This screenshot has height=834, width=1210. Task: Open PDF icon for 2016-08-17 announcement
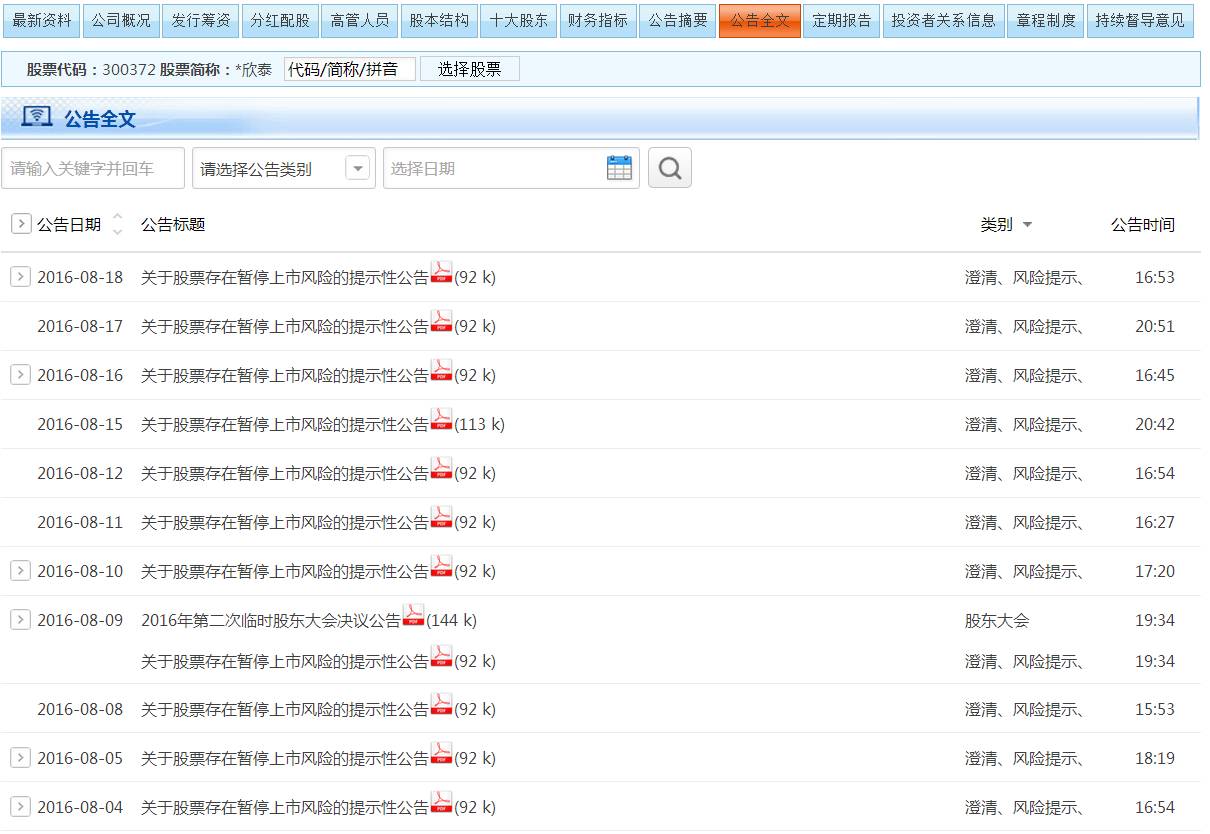coord(441,323)
